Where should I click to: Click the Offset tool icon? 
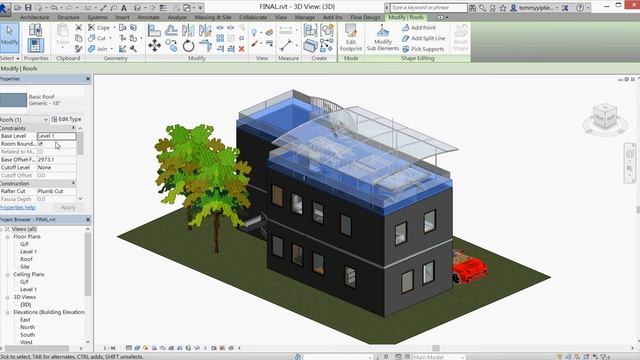(171, 30)
